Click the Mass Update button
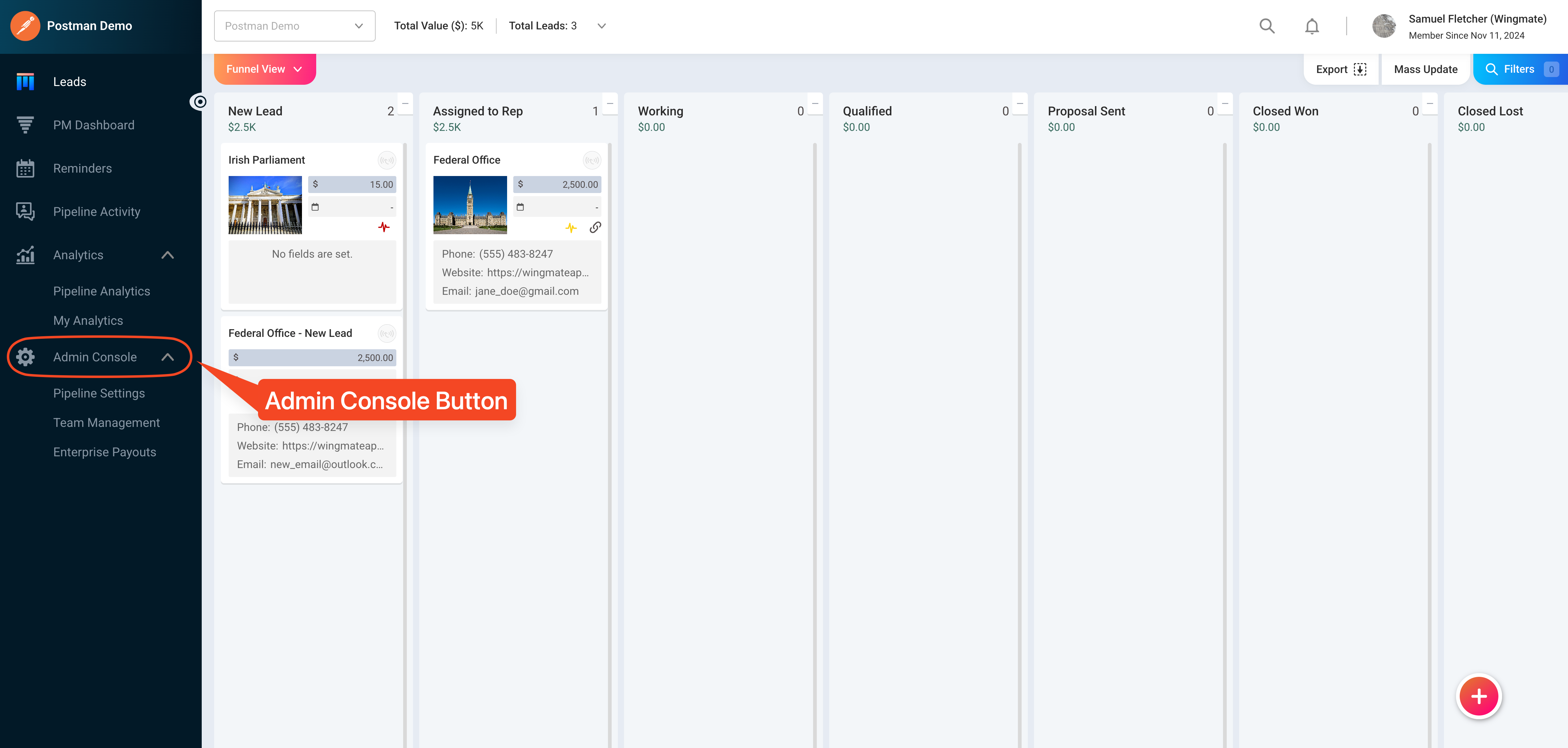Screen dimensions: 1568x748 tap(1426, 69)
